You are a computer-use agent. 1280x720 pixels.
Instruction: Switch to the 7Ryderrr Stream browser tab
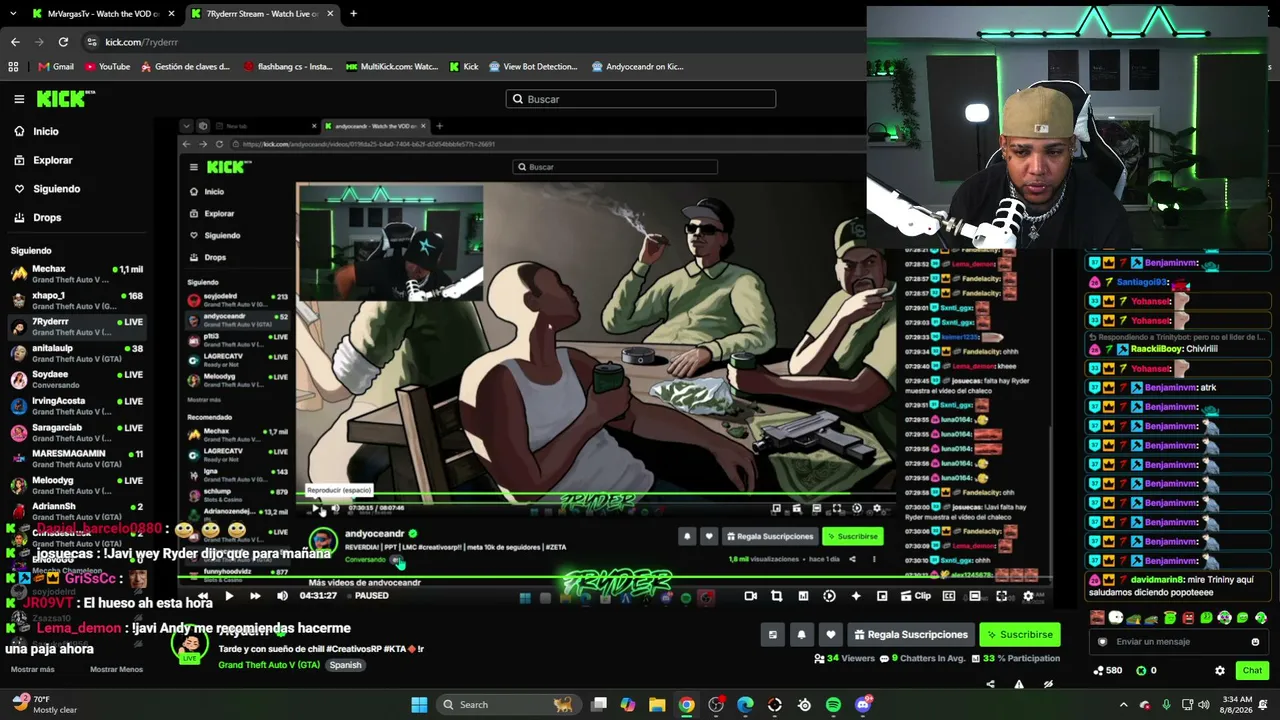click(262, 14)
